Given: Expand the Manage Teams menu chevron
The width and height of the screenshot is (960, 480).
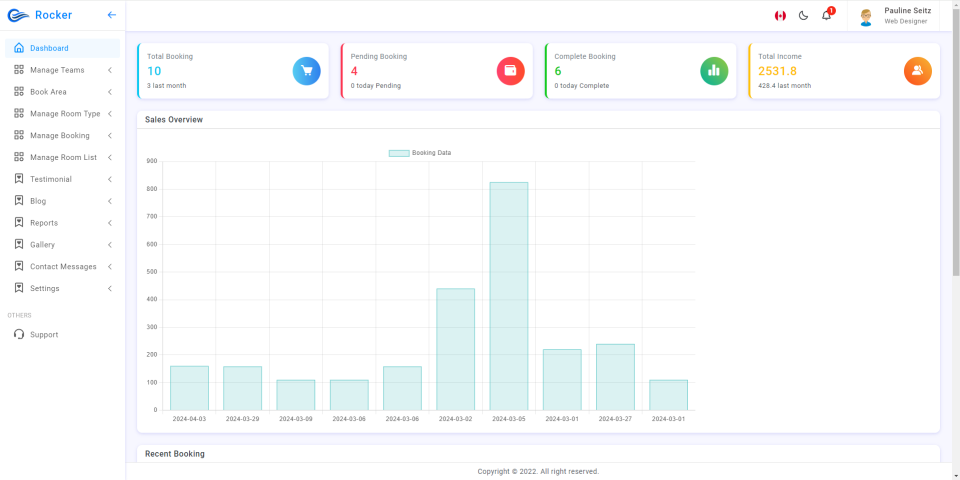Looking at the screenshot, I should point(110,70).
